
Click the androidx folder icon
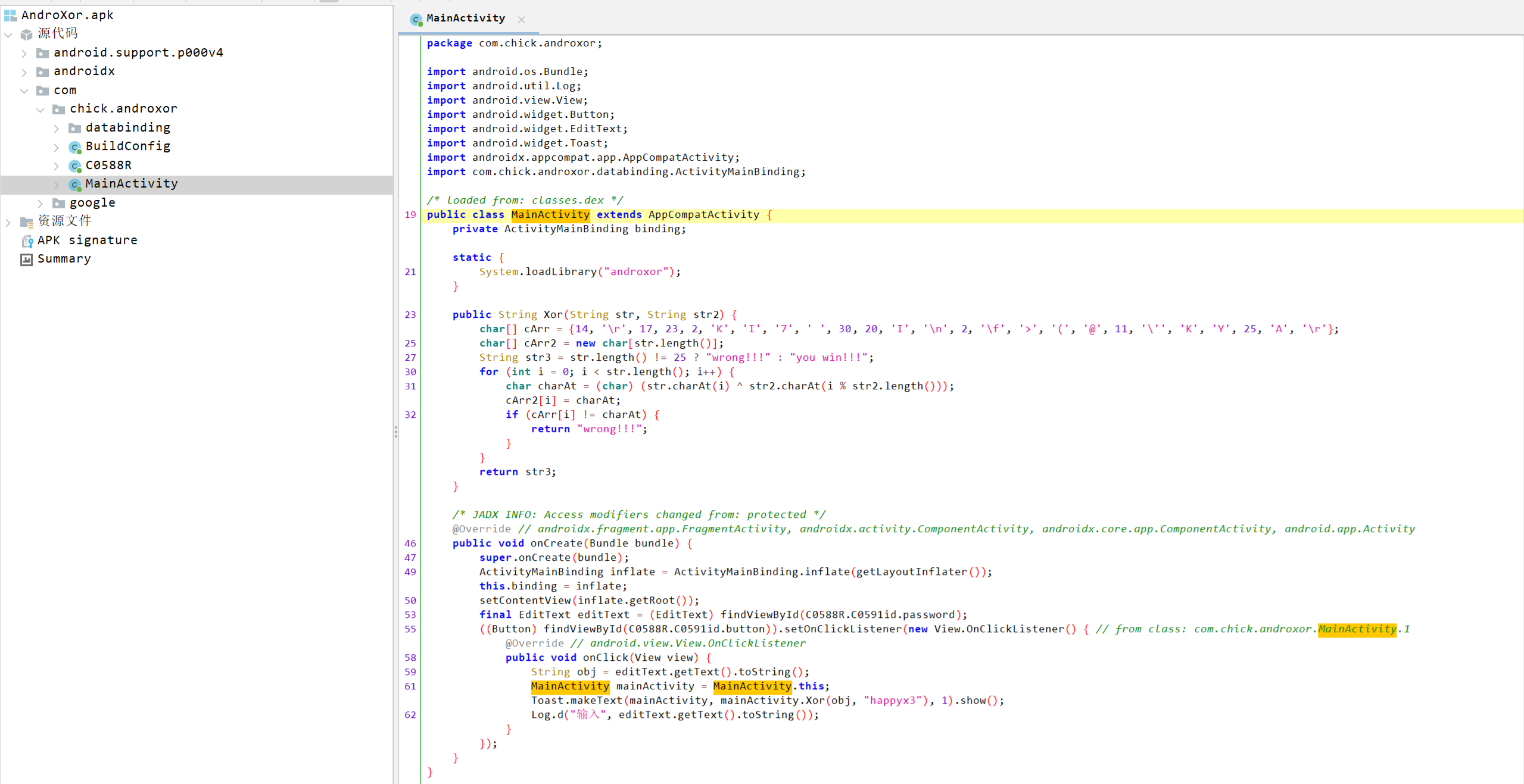[42, 71]
